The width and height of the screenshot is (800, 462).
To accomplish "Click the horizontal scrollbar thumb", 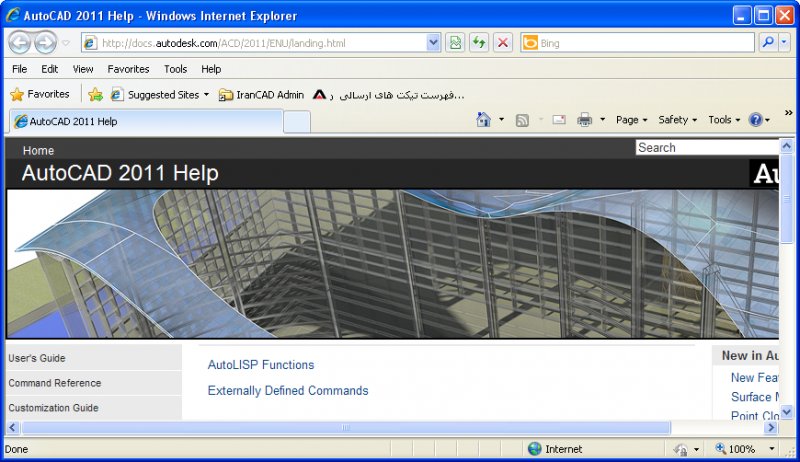I will tap(346, 427).
